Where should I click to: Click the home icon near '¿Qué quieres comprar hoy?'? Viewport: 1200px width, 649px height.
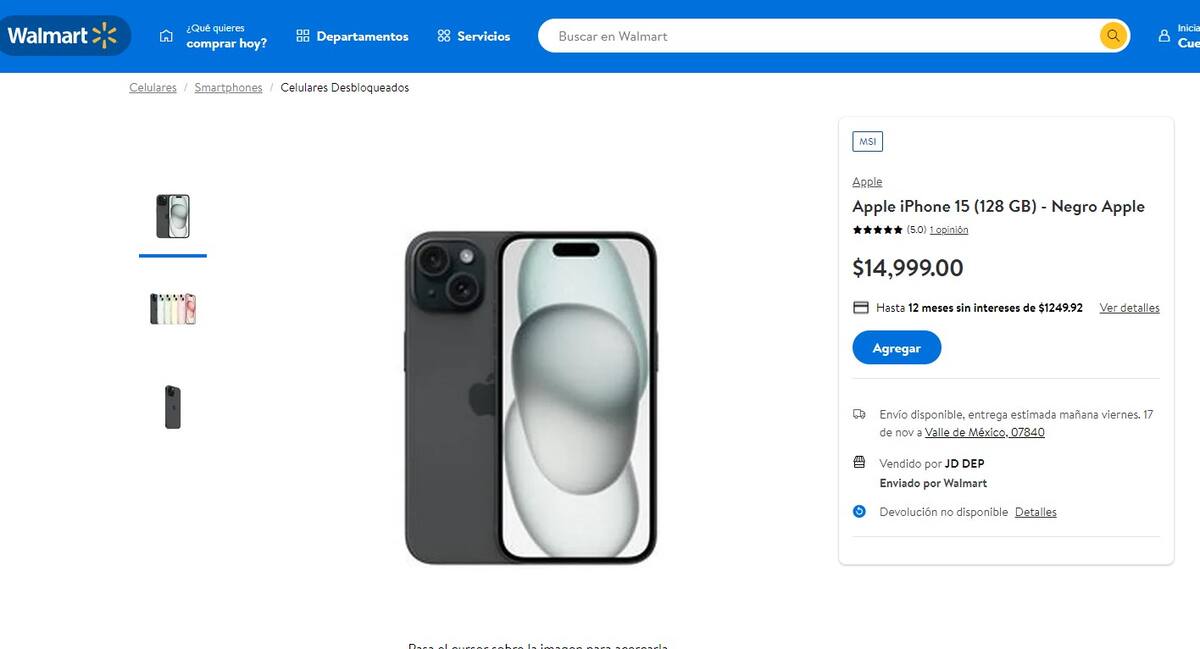pyautogui.click(x=166, y=36)
